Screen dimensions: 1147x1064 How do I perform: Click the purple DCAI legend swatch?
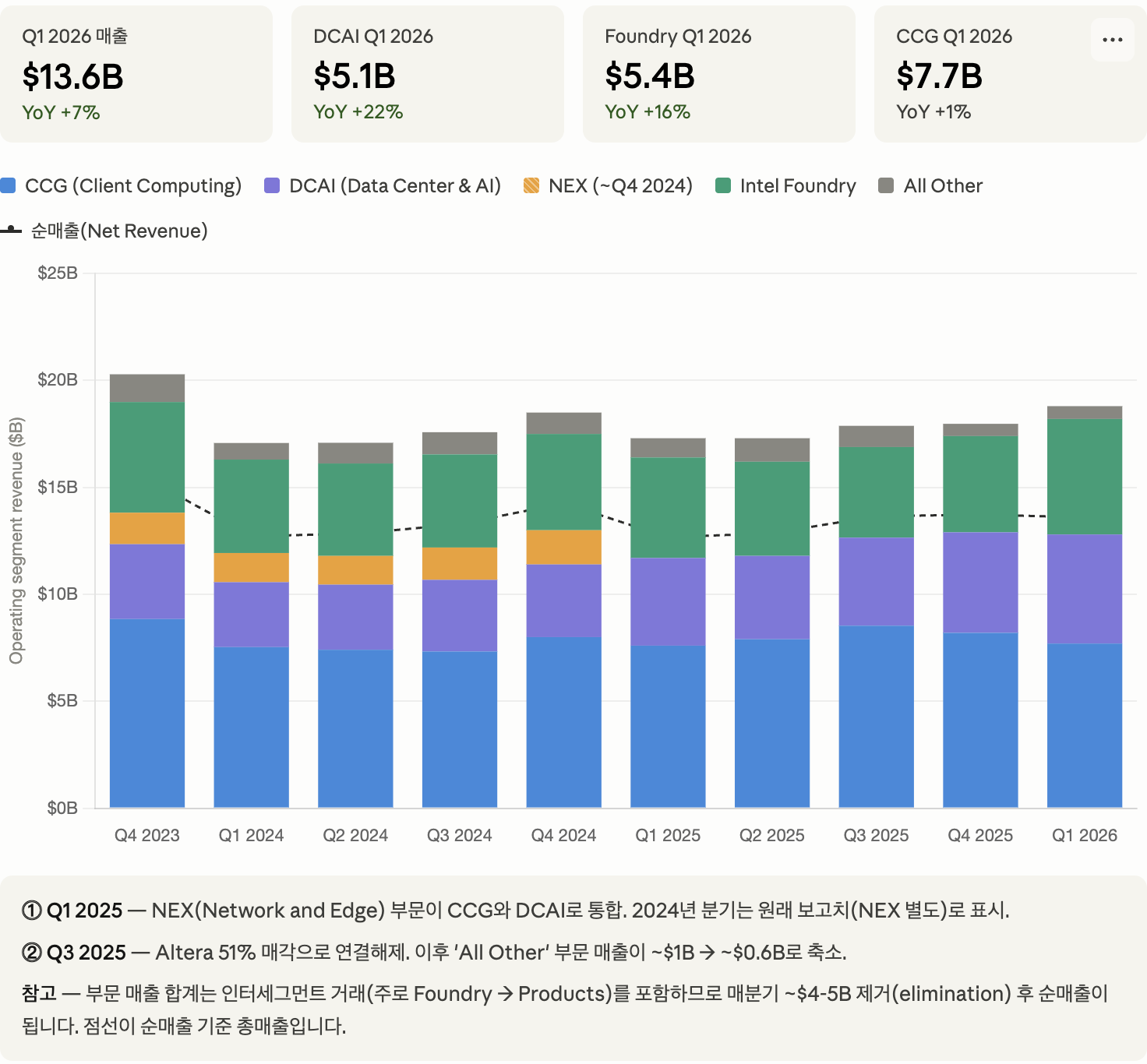tap(272, 185)
